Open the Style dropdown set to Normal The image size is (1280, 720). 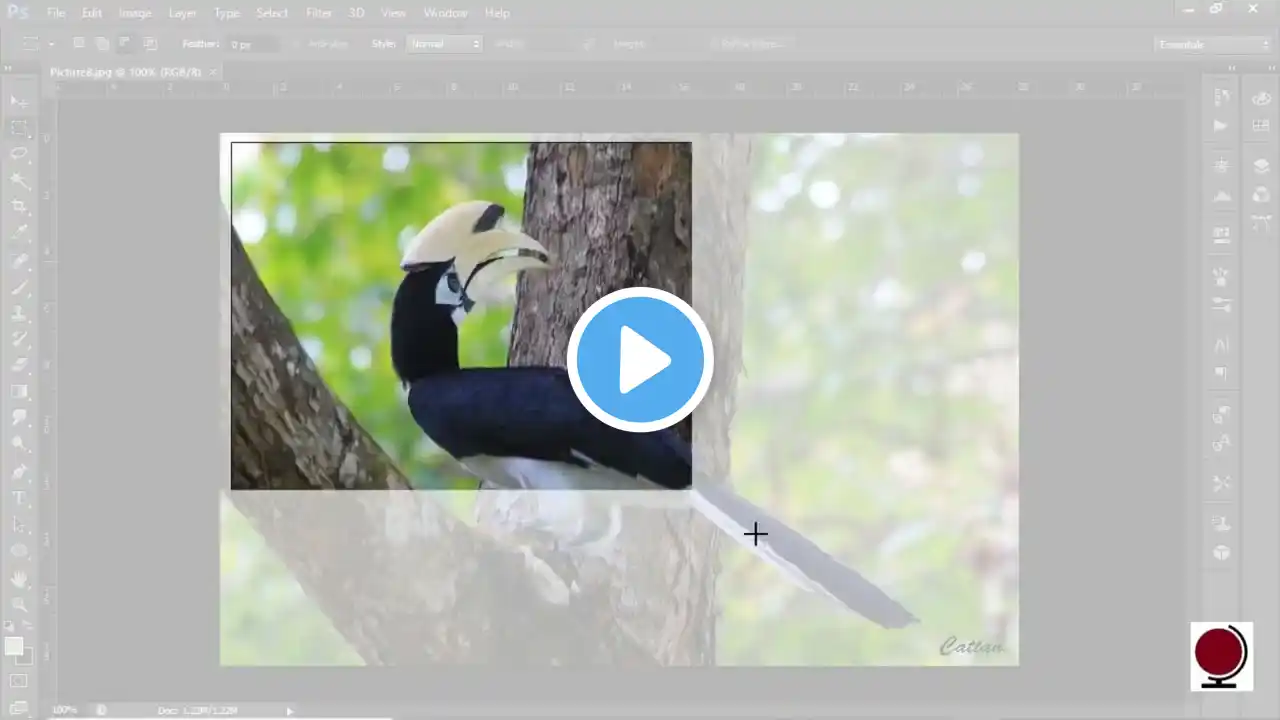pos(445,44)
